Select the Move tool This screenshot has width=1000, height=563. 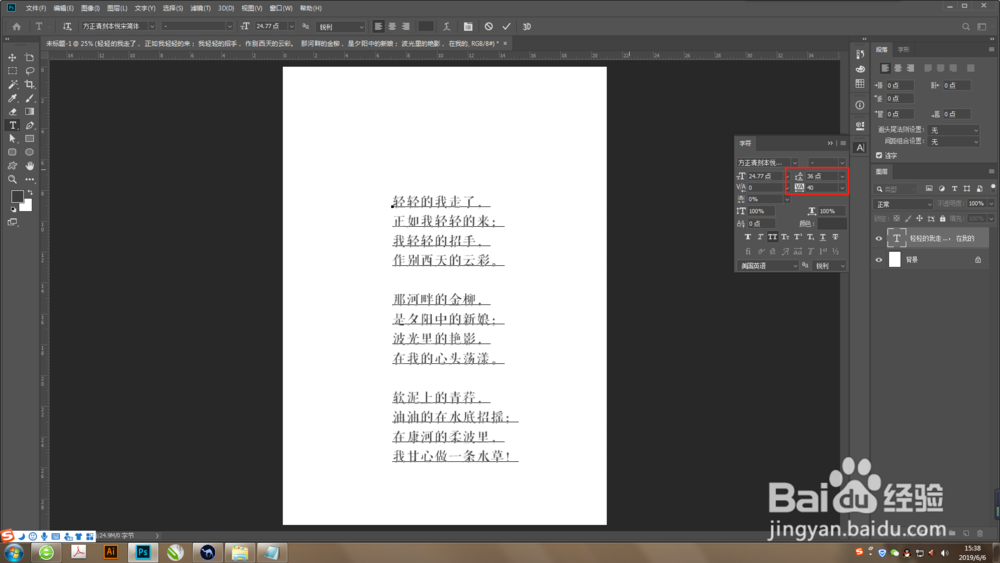tap(12, 57)
